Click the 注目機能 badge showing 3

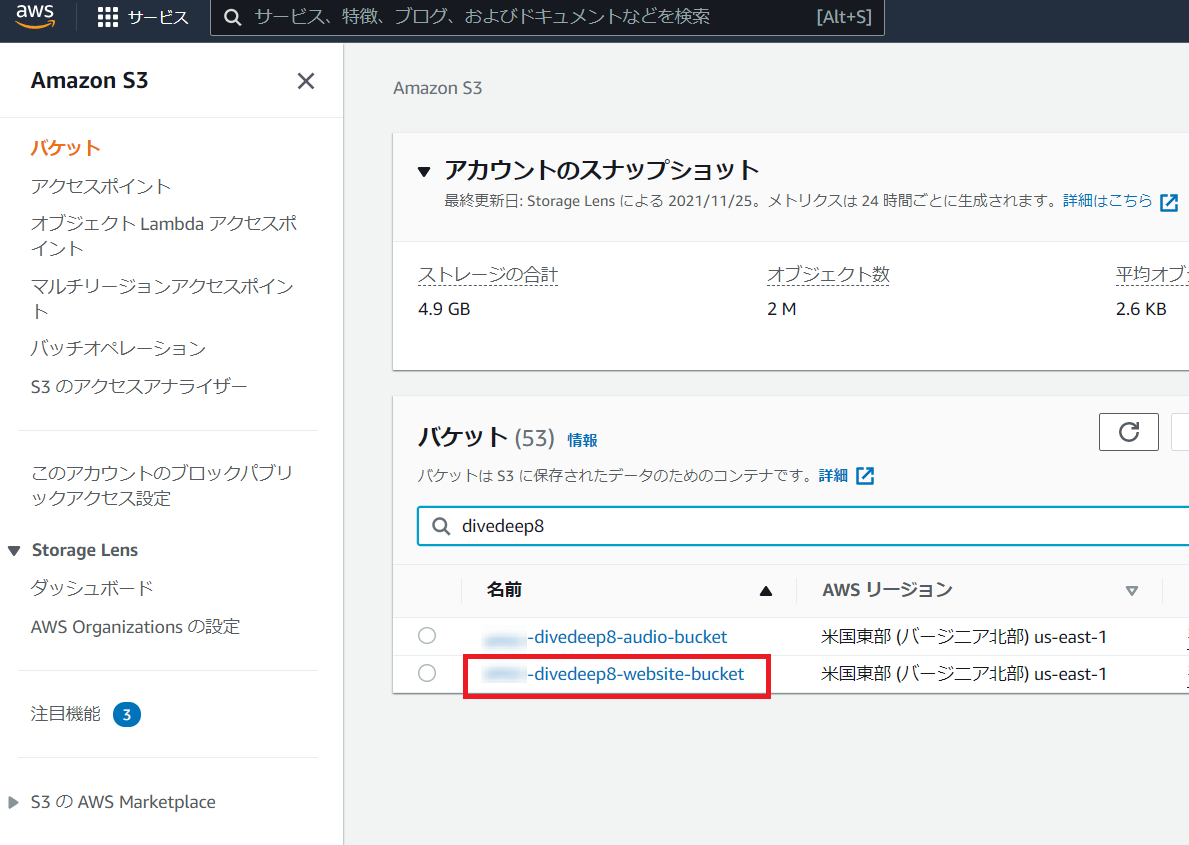[x=127, y=715]
